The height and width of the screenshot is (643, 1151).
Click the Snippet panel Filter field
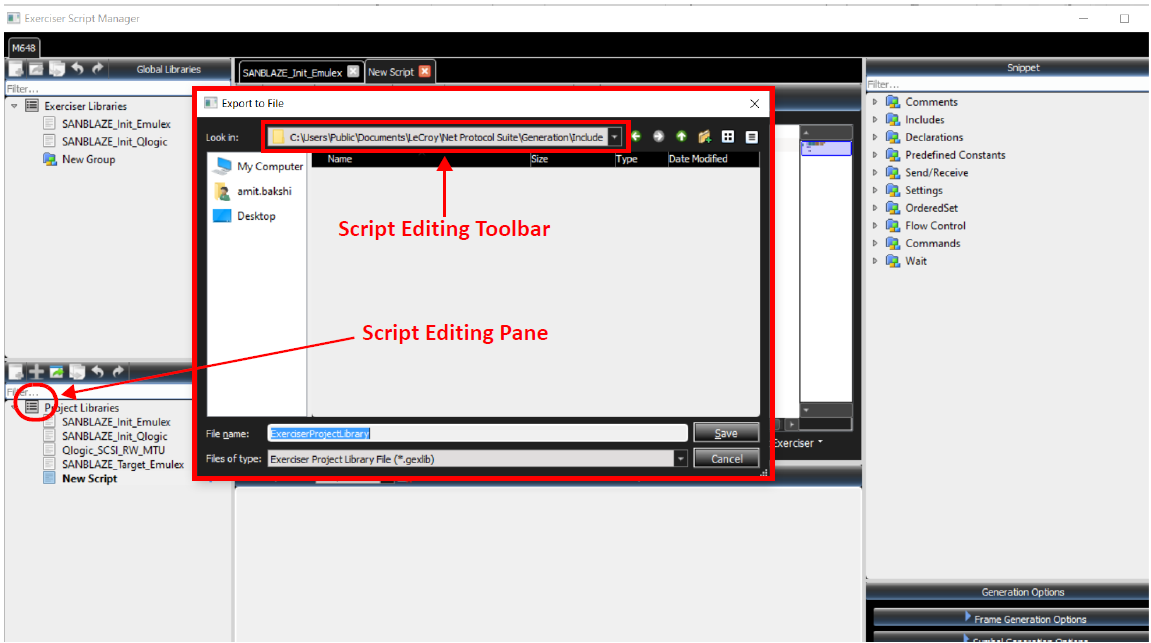click(x=1007, y=84)
